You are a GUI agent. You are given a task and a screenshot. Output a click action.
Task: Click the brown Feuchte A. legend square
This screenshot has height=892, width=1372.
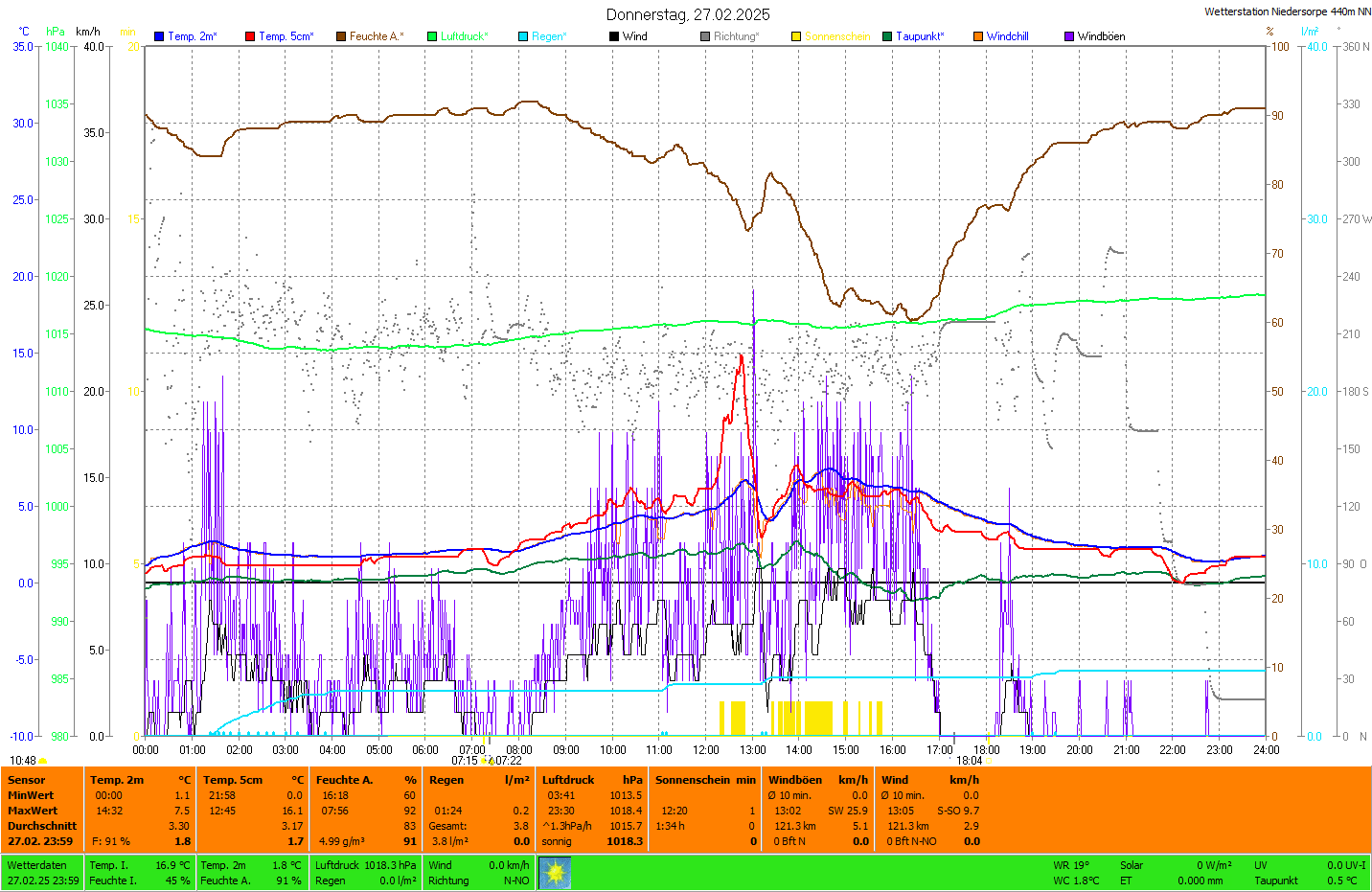(341, 36)
